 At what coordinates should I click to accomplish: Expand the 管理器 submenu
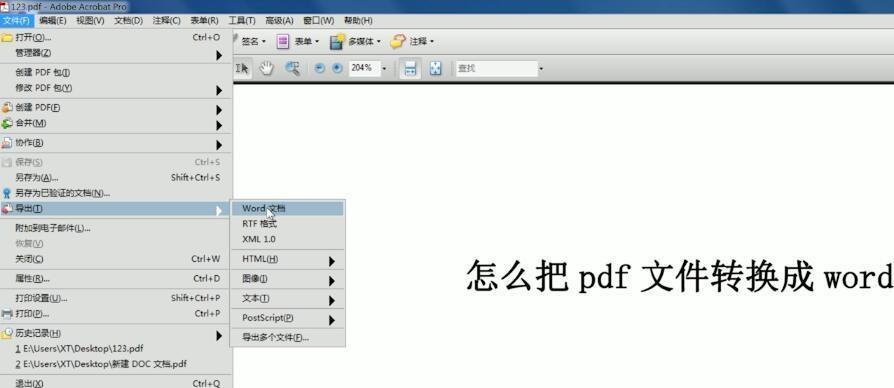point(116,53)
